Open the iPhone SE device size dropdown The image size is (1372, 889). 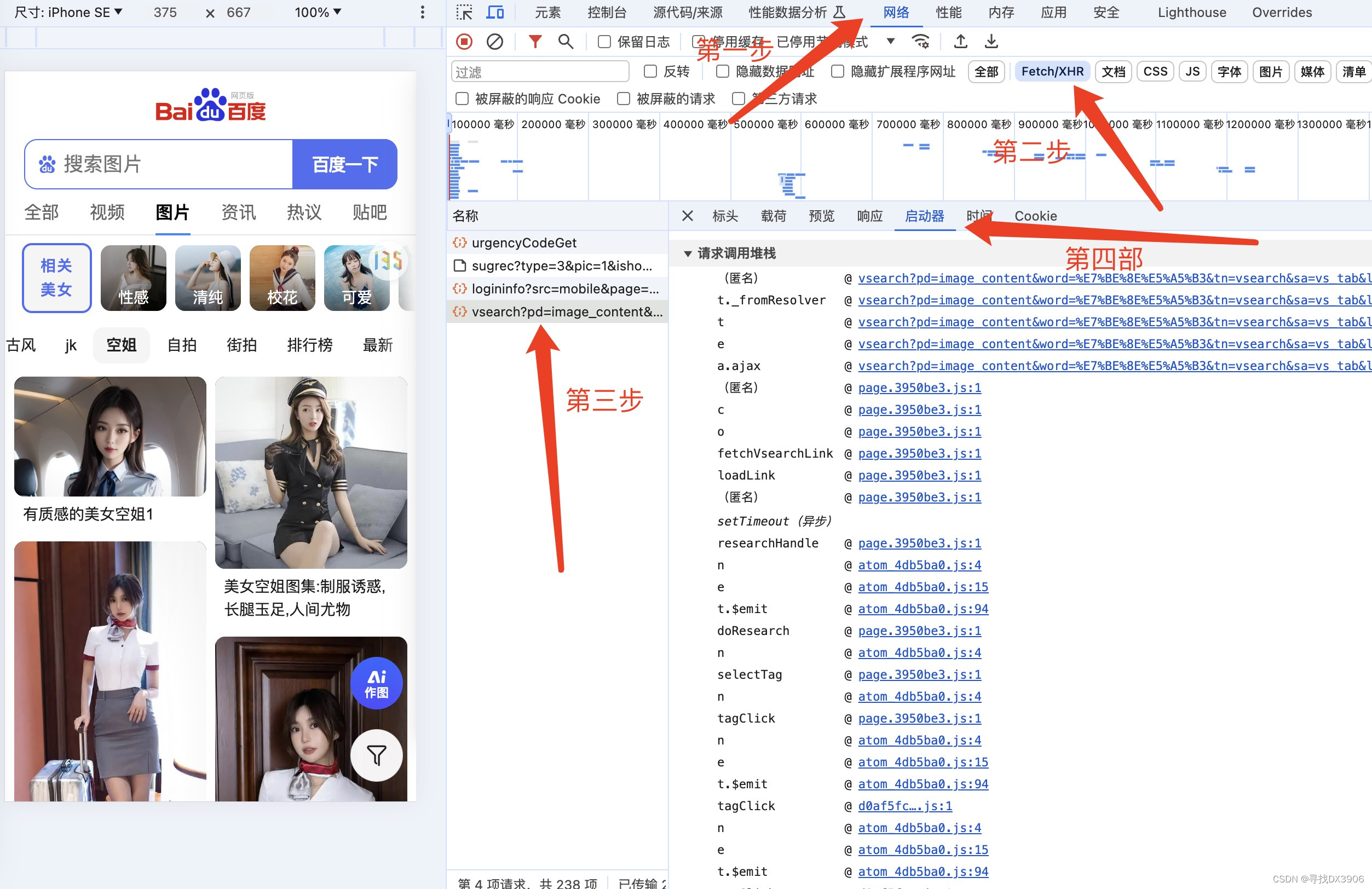[x=68, y=12]
